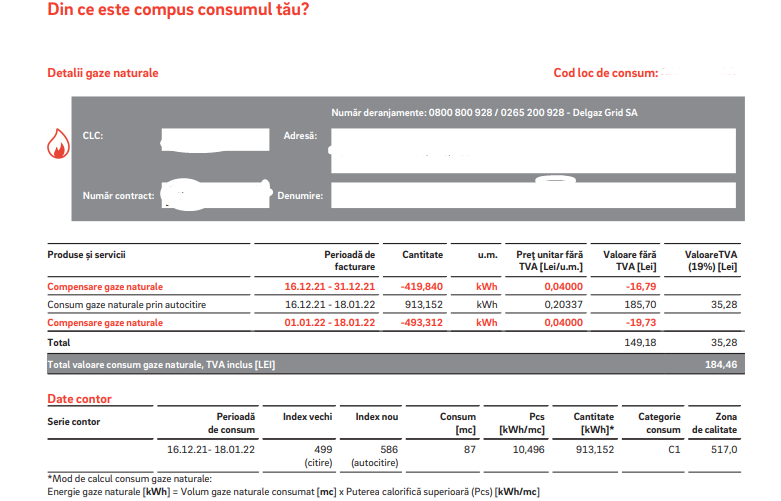Click the Denumire field box
This screenshot has height=501, width=781.
(533, 195)
